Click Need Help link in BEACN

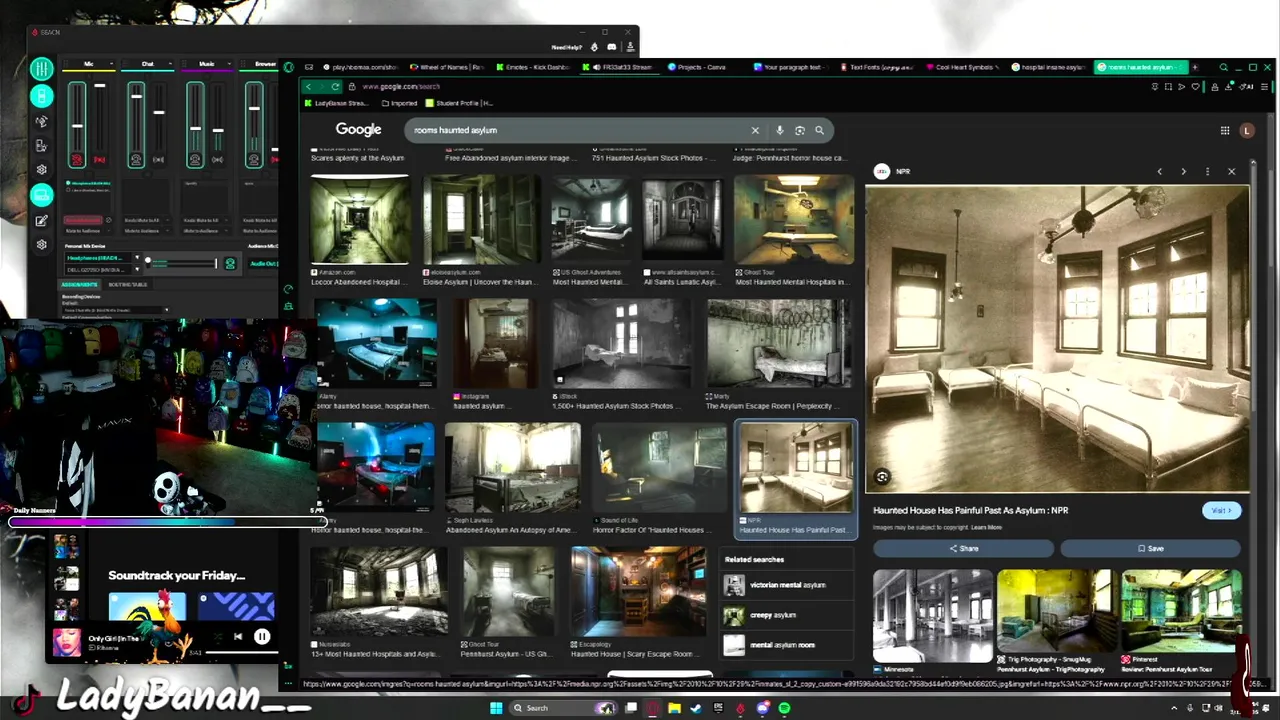[566, 47]
